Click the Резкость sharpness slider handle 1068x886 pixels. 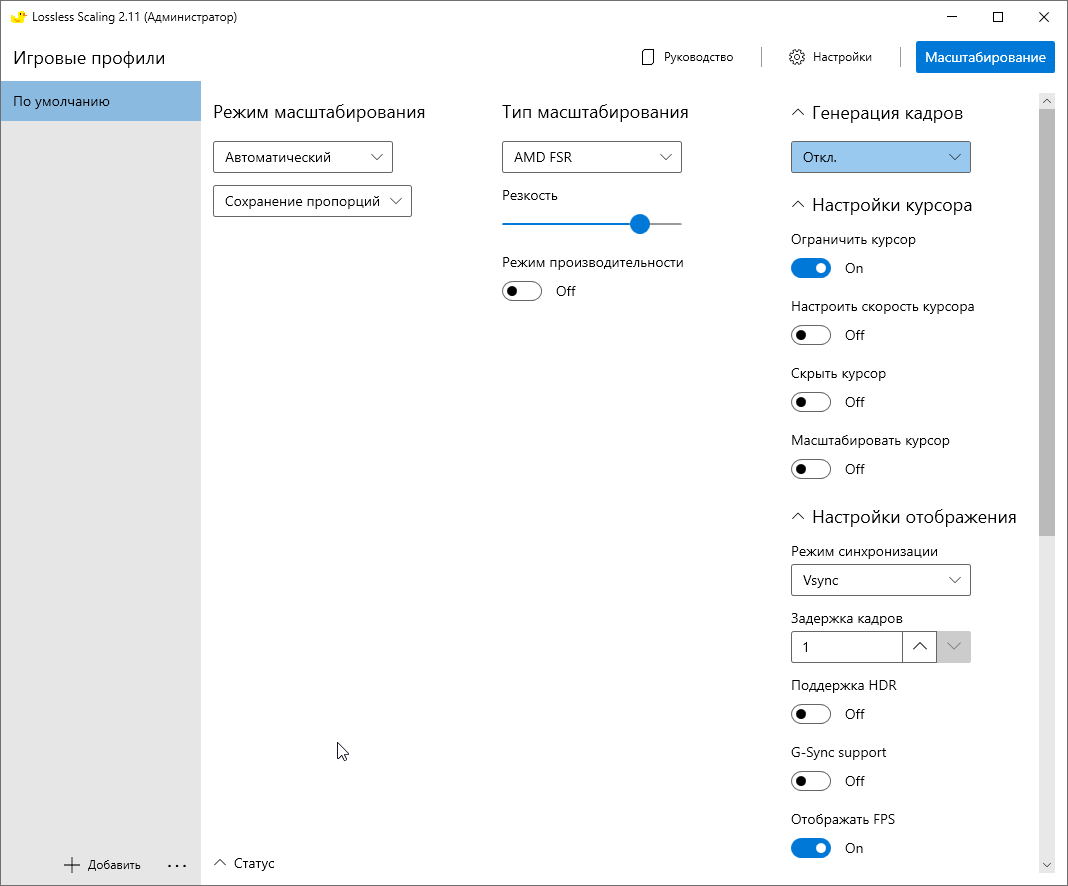click(x=640, y=224)
